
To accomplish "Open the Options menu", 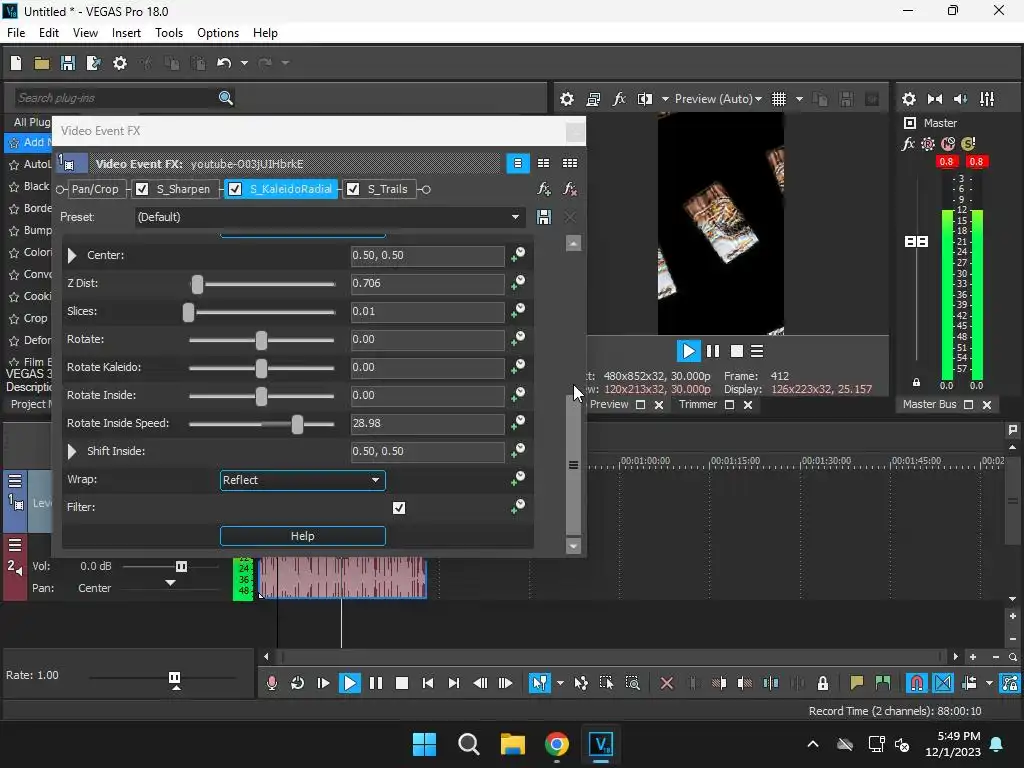I will click(x=218, y=33).
